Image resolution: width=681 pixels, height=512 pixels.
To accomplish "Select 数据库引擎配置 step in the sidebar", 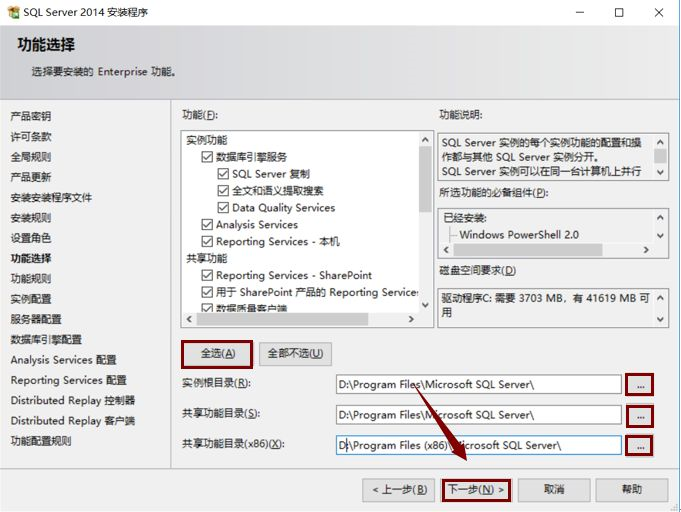I will click(x=46, y=340).
